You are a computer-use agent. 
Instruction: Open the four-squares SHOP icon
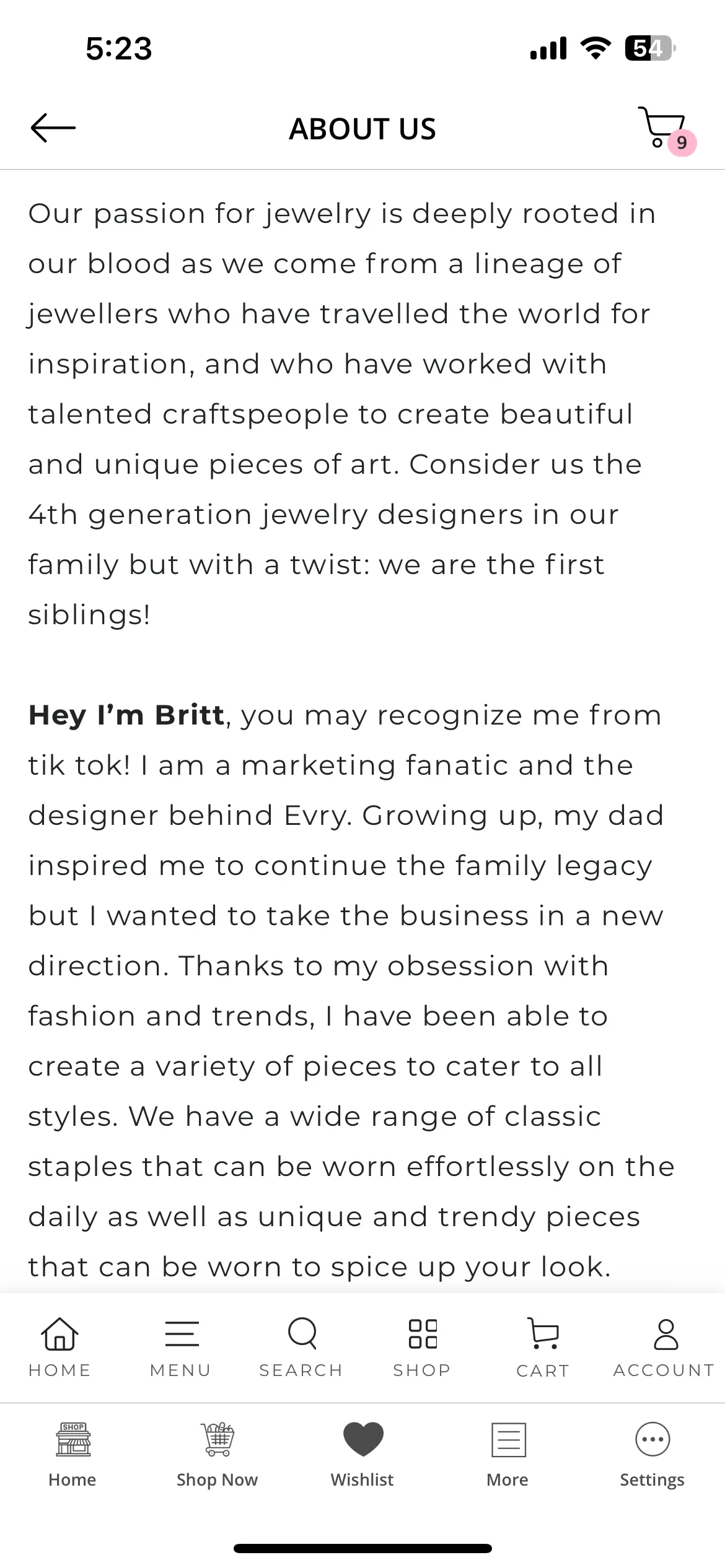tap(423, 1333)
